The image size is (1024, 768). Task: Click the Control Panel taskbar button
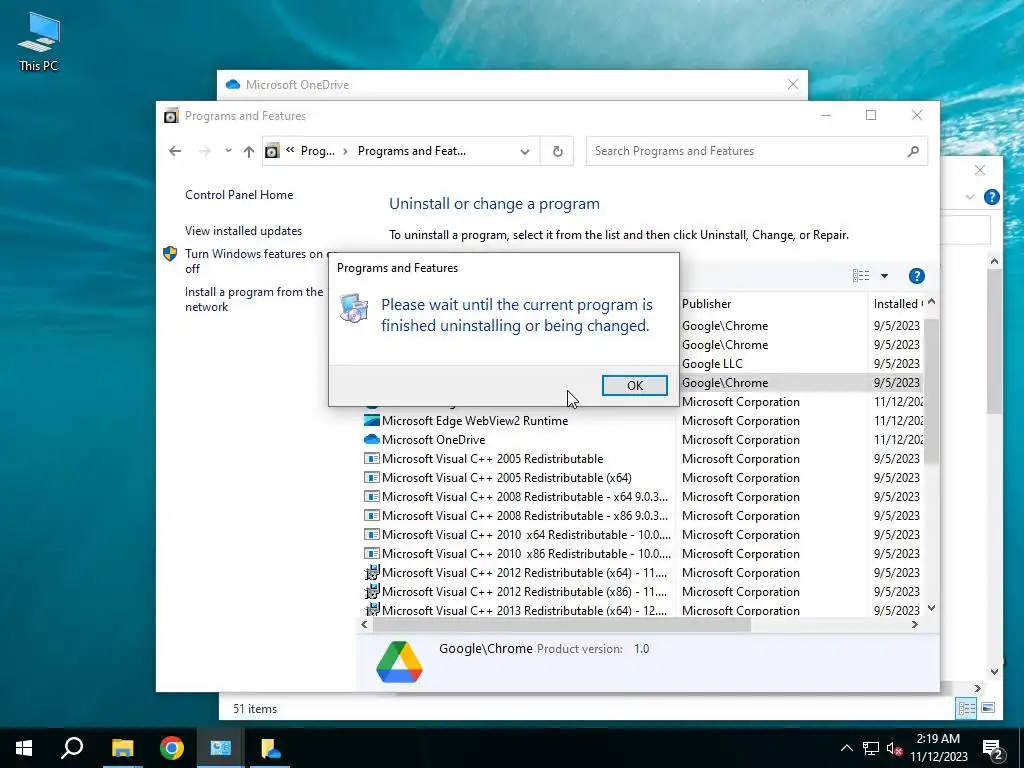pyautogui.click(x=221, y=748)
